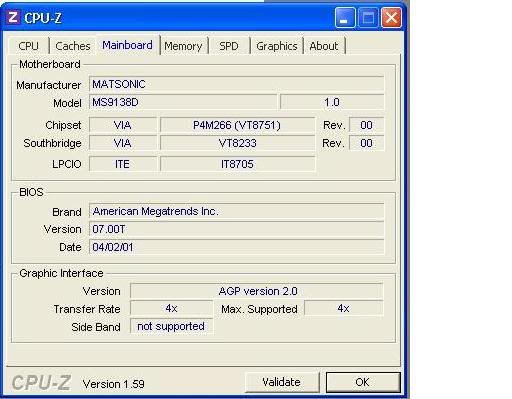Viewport: 512px width, 399px height.
Task: Open the SPD tab
Action: pyautogui.click(x=229, y=46)
